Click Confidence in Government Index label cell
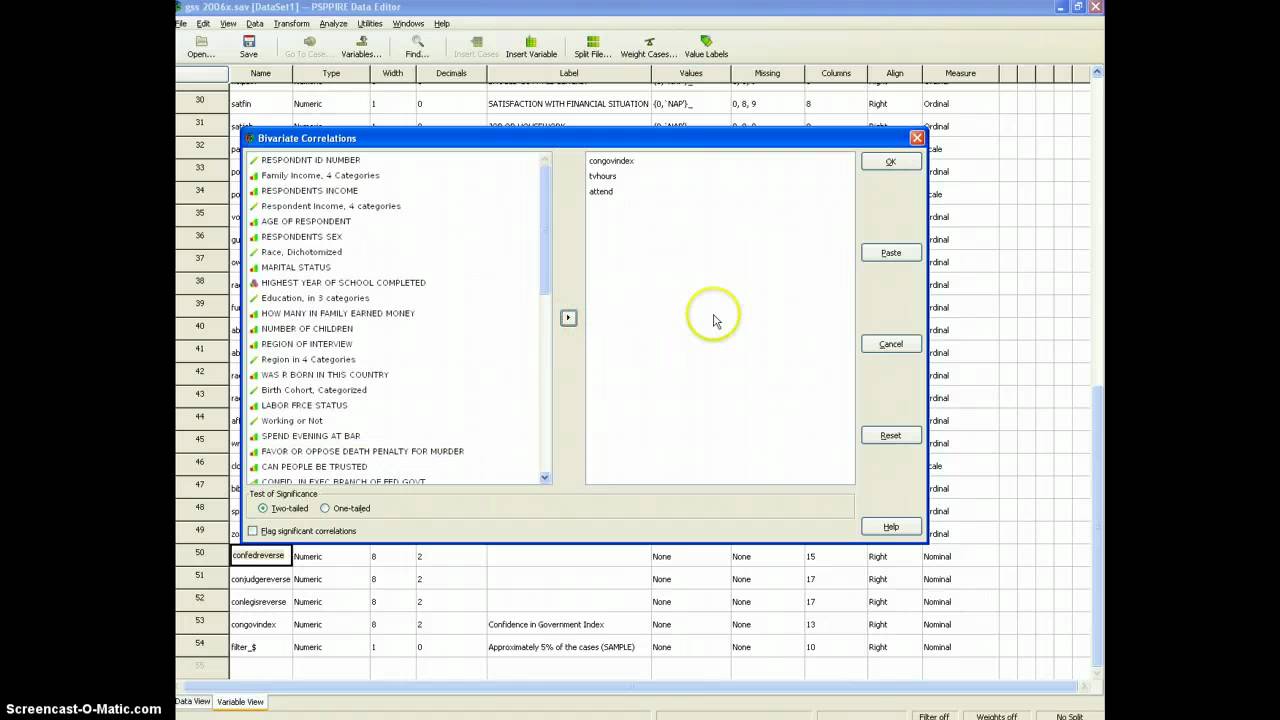Viewport: 1280px width, 720px height. [x=568, y=625]
